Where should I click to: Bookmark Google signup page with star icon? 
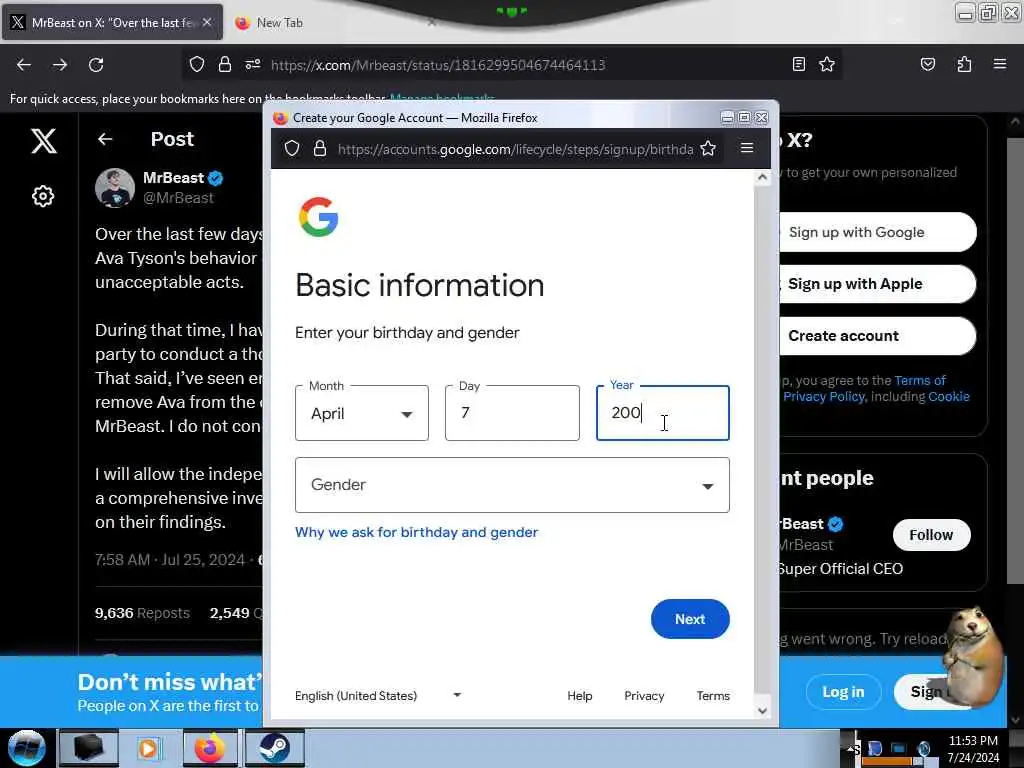708,149
